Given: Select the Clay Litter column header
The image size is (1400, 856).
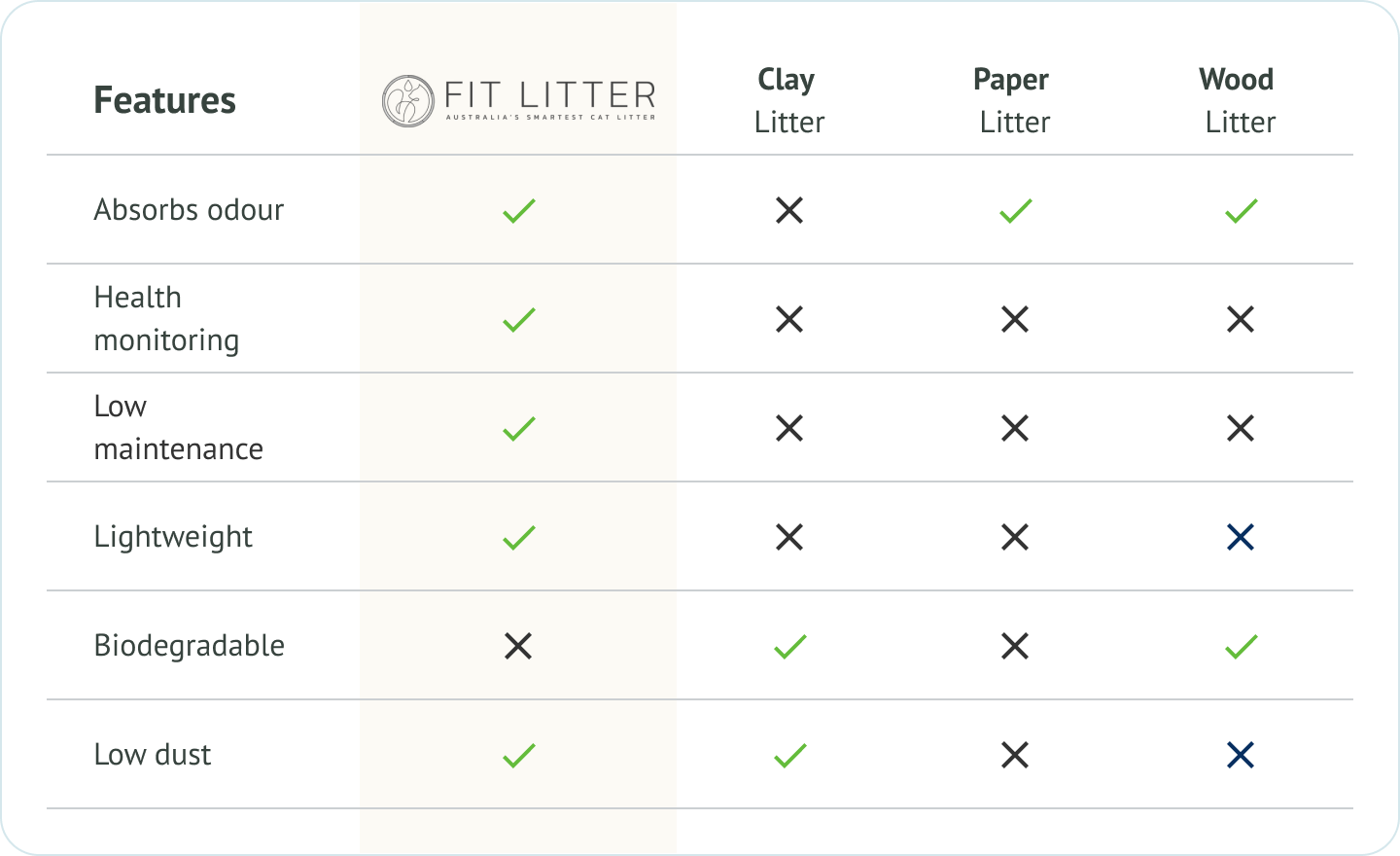Looking at the screenshot, I should (x=789, y=100).
